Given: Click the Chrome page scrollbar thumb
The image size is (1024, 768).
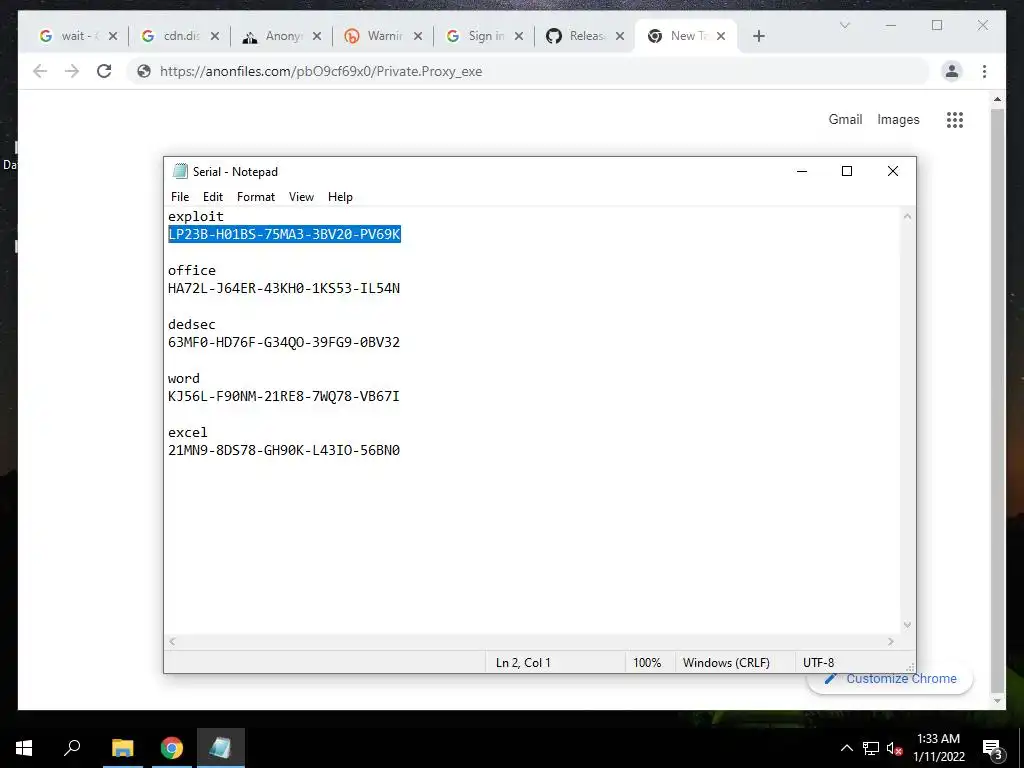Looking at the screenshot, I should (997, 400).
